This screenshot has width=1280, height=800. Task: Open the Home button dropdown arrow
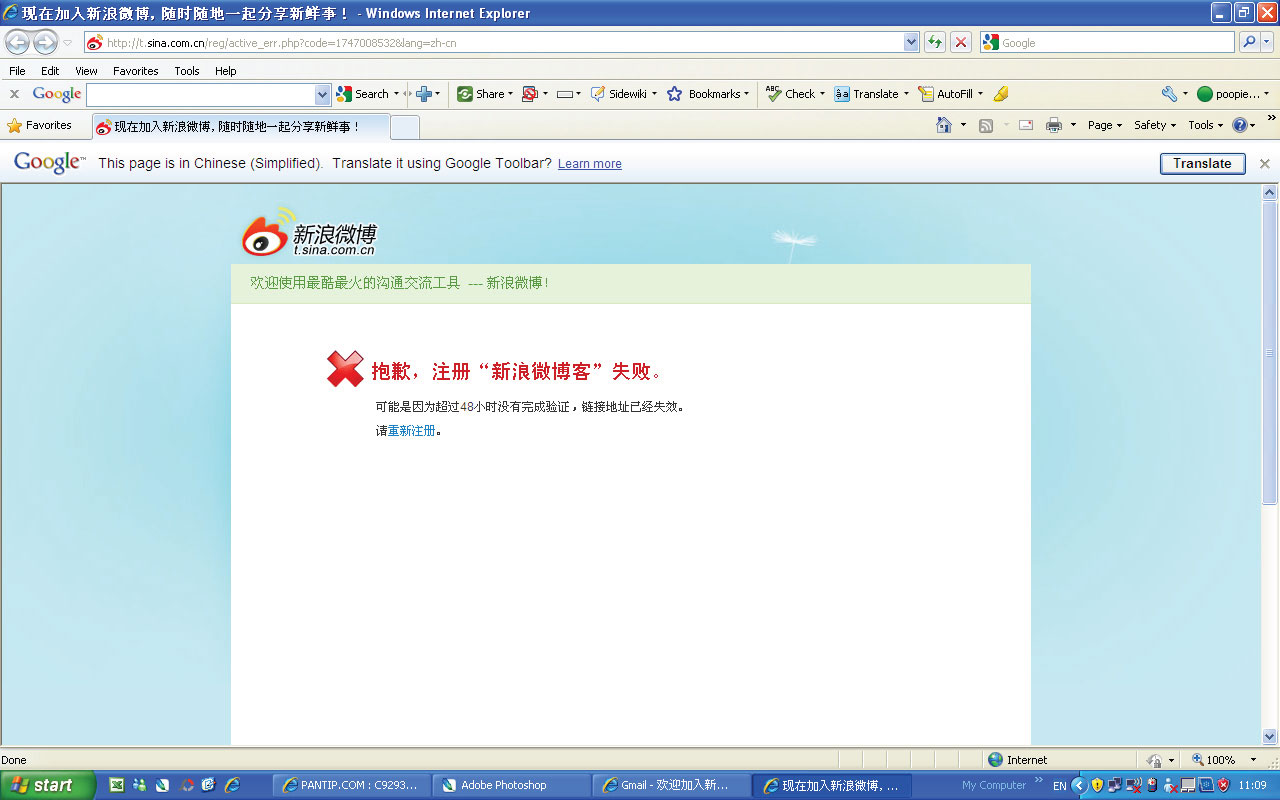pos(963,125)
